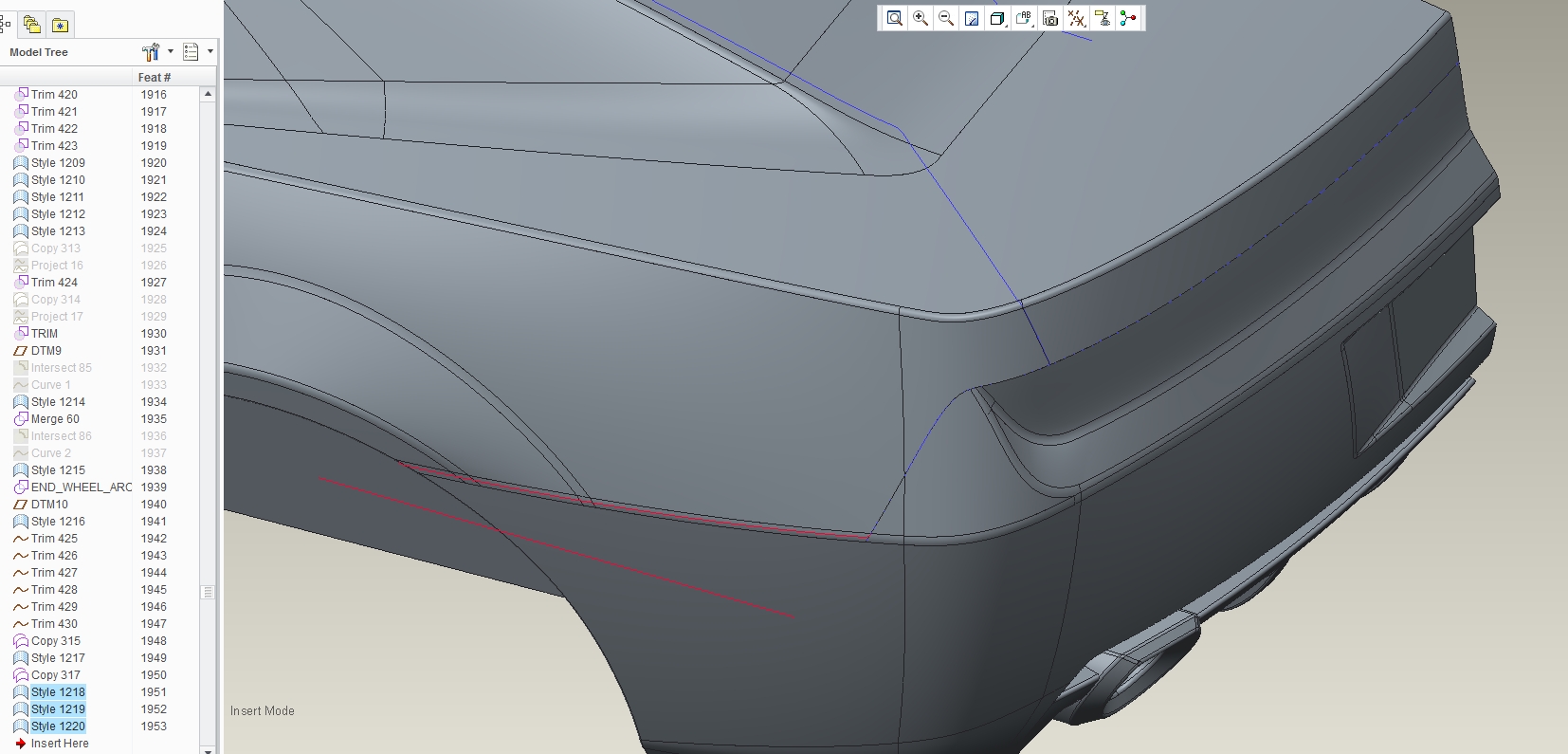Click the View Manager camera icon
Screen dimensions: 1568x754
click(x=1049, y=18)
